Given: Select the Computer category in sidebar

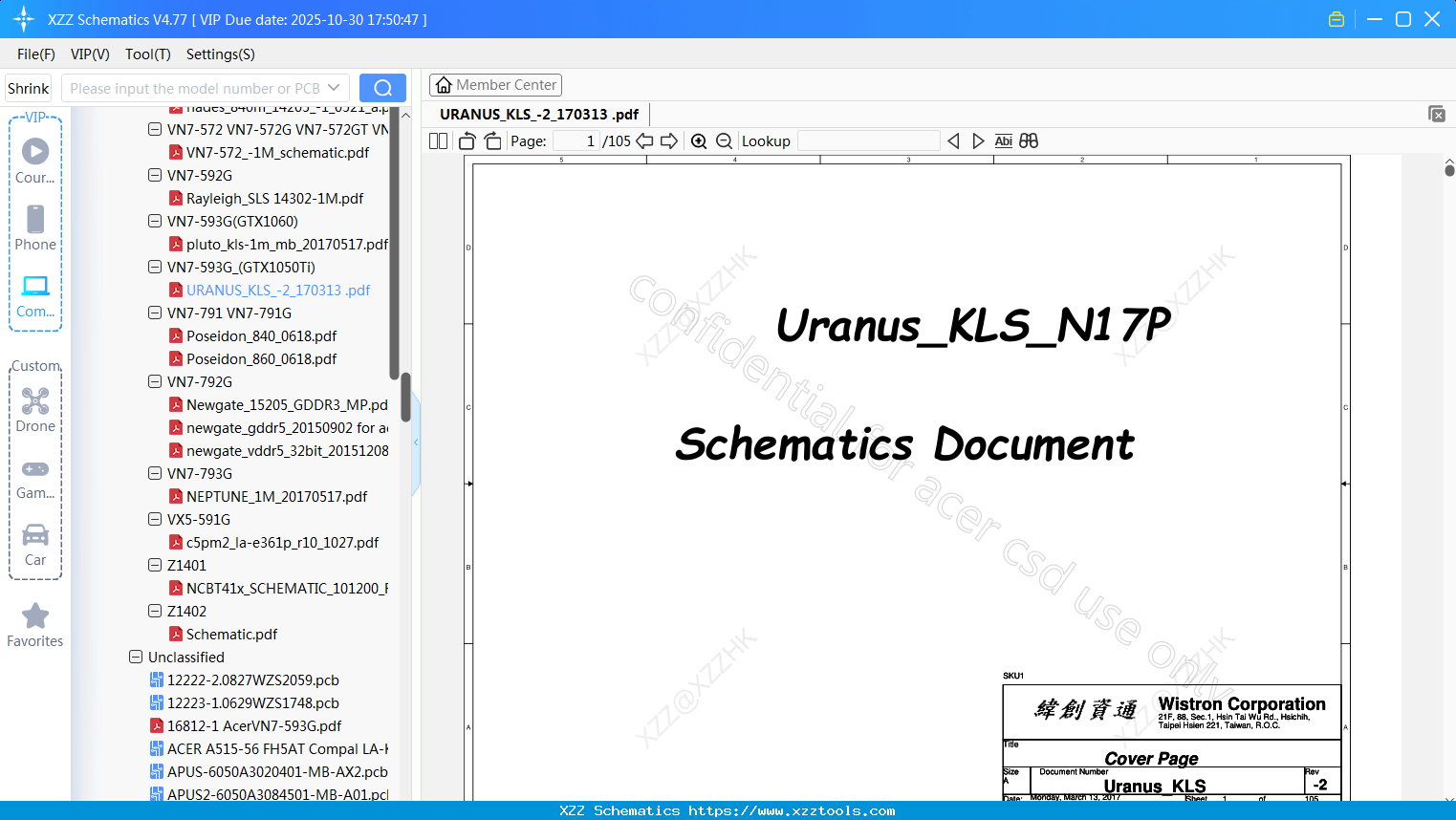Looking at the screenshot, I should tap(35, 295).
